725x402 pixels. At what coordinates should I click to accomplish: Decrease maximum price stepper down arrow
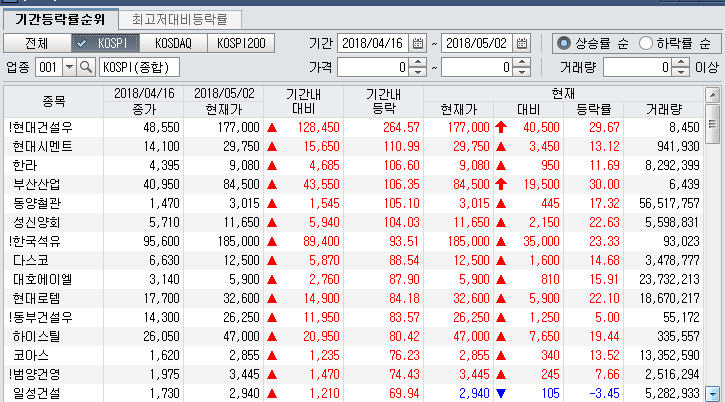(x=522, y=72)
